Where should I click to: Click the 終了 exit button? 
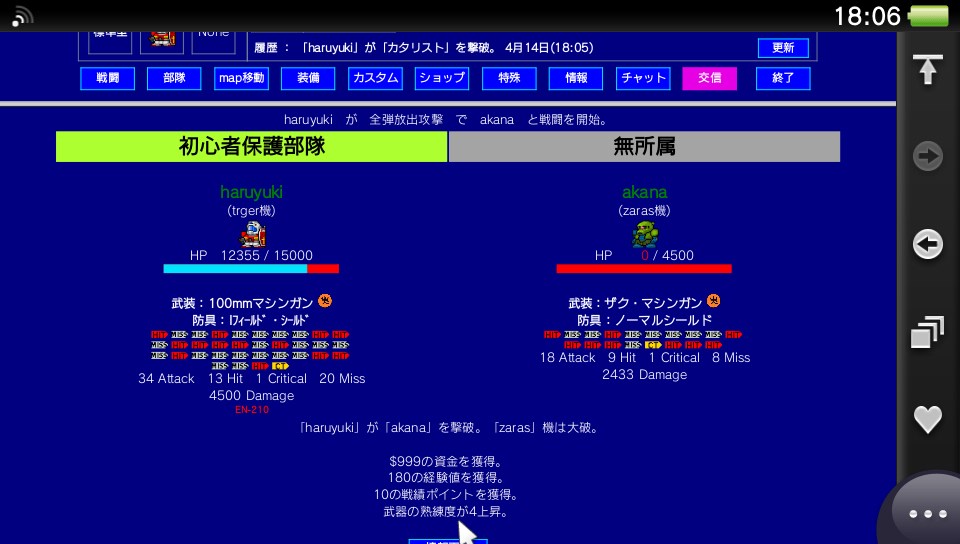pos(783,78)
